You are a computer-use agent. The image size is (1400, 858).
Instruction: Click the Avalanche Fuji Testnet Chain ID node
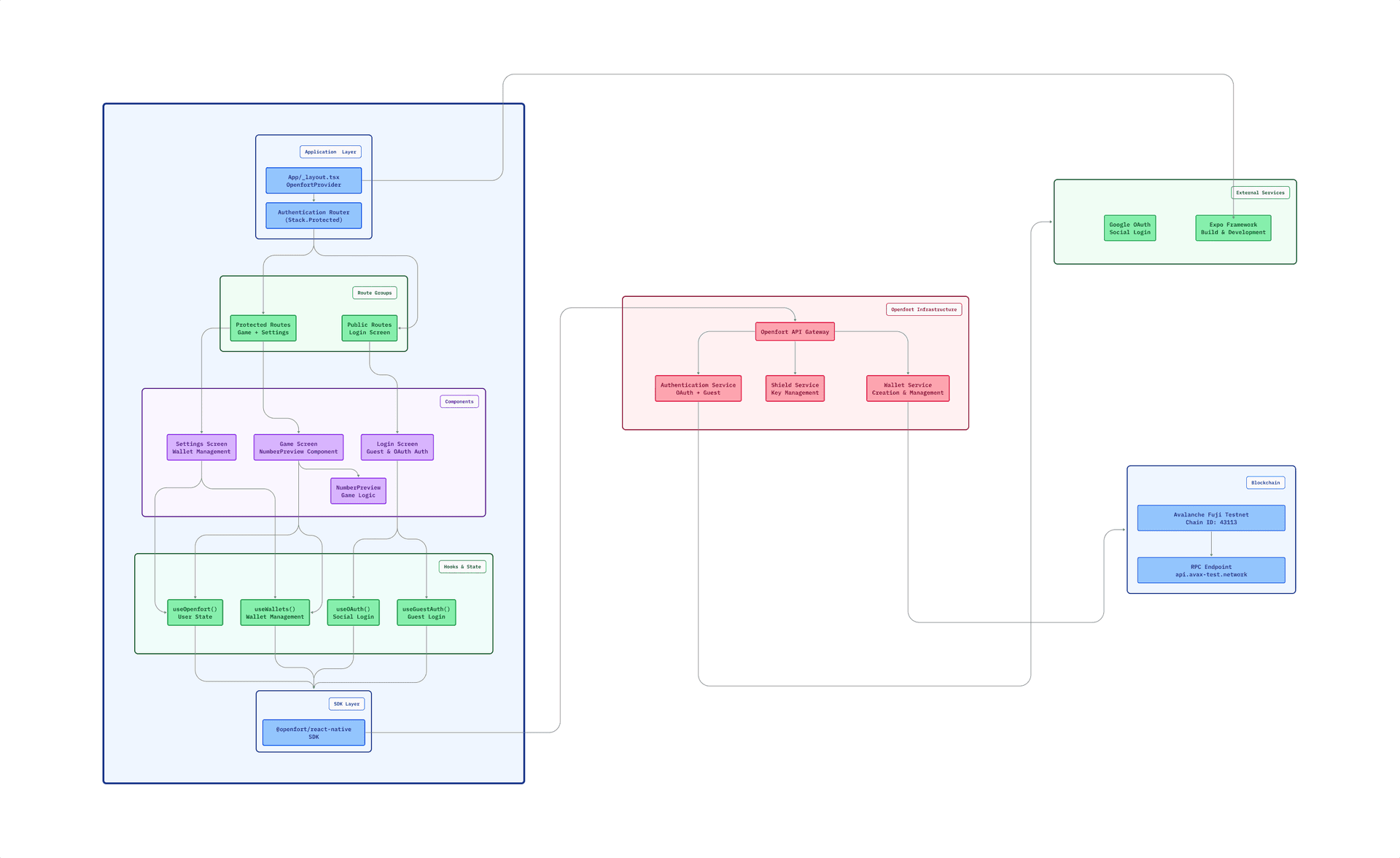click(1210, 518)
